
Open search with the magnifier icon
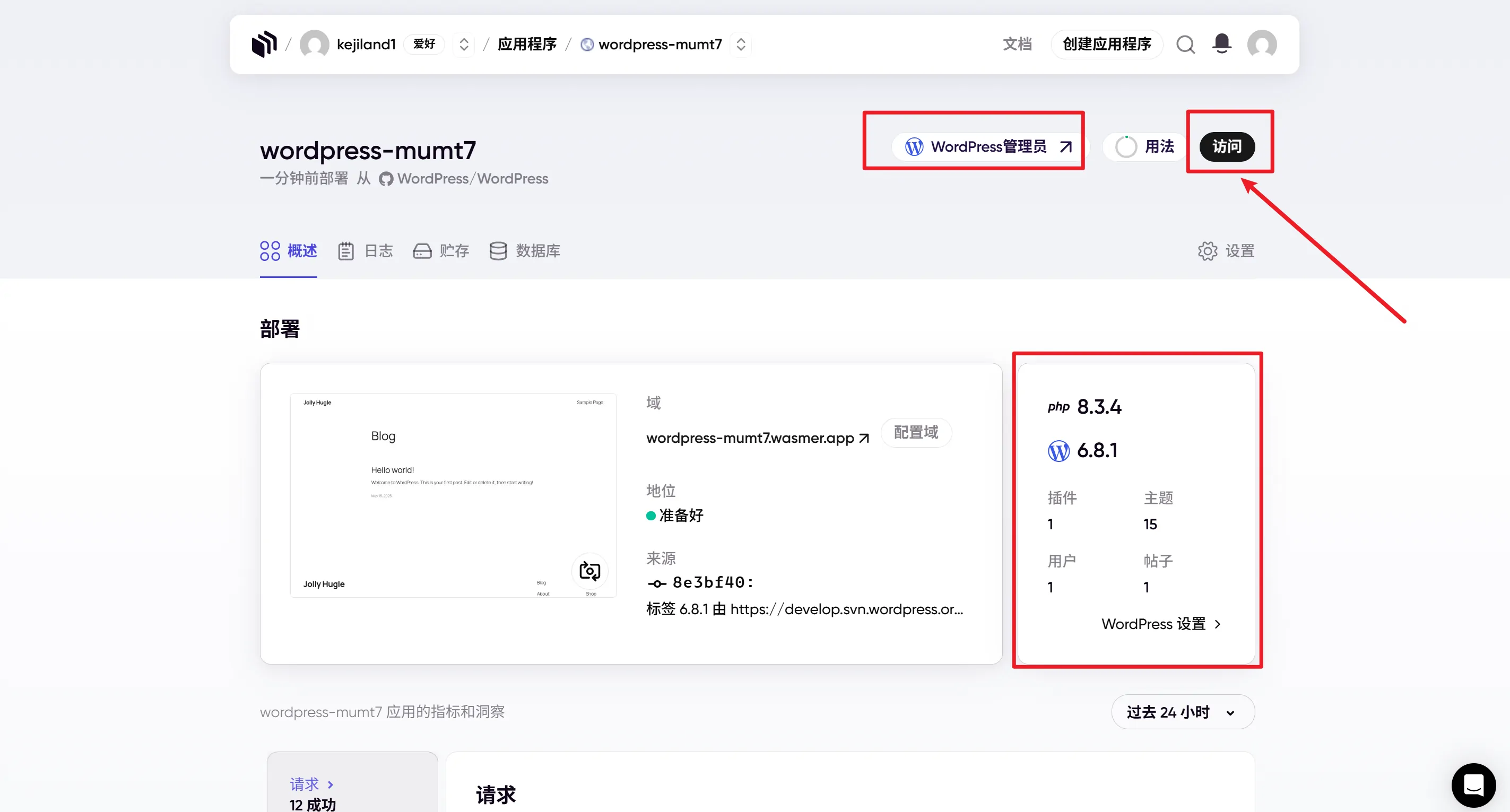click(x=1185, y=44)
